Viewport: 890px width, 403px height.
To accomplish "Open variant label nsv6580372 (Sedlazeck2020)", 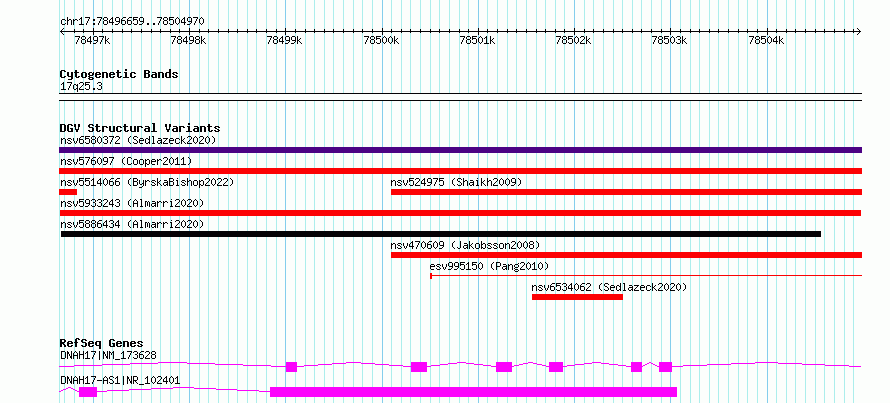I will [x=138, y=140].
